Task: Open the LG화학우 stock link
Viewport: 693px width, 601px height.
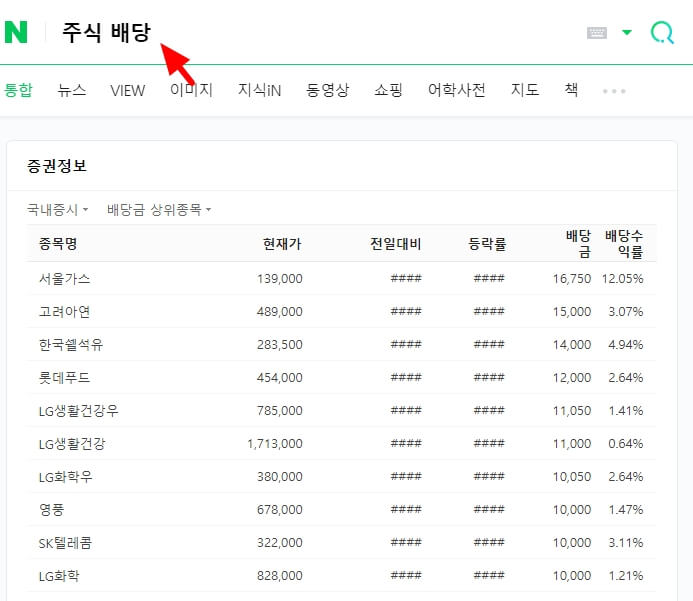Action: 65,477
